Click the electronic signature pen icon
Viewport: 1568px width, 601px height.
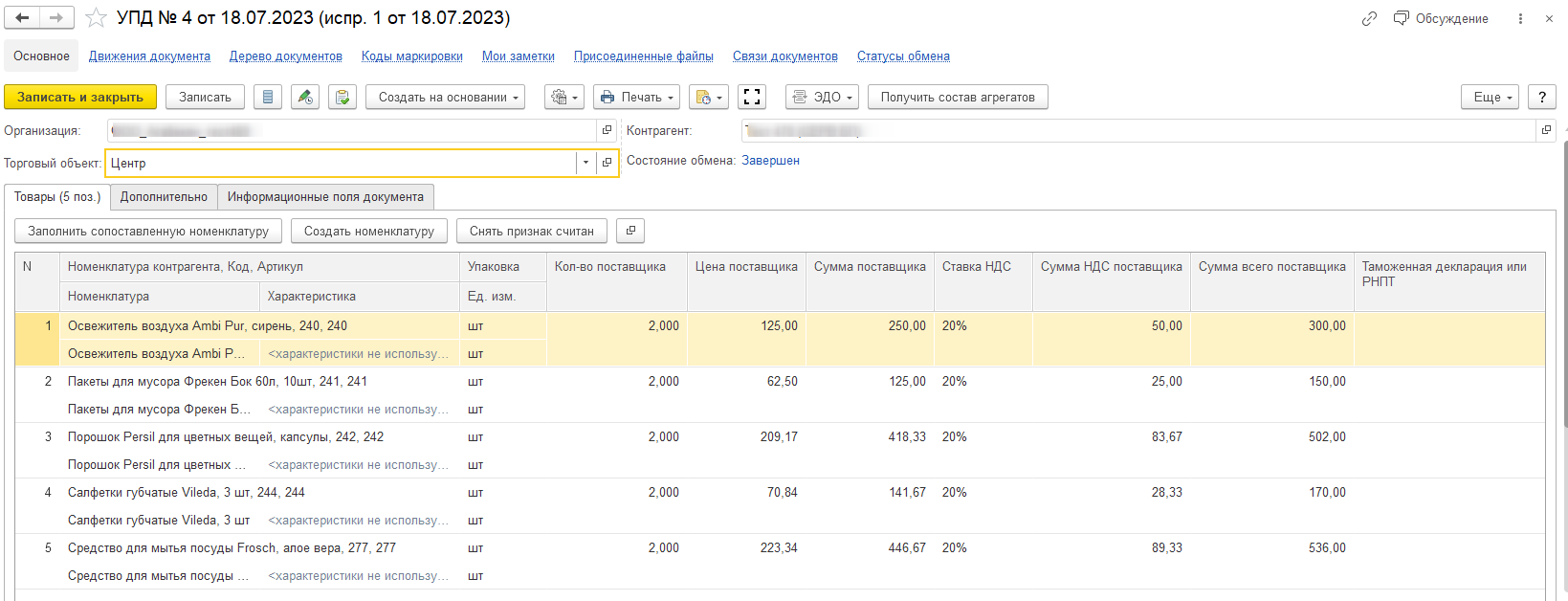[x=305, y=97]
